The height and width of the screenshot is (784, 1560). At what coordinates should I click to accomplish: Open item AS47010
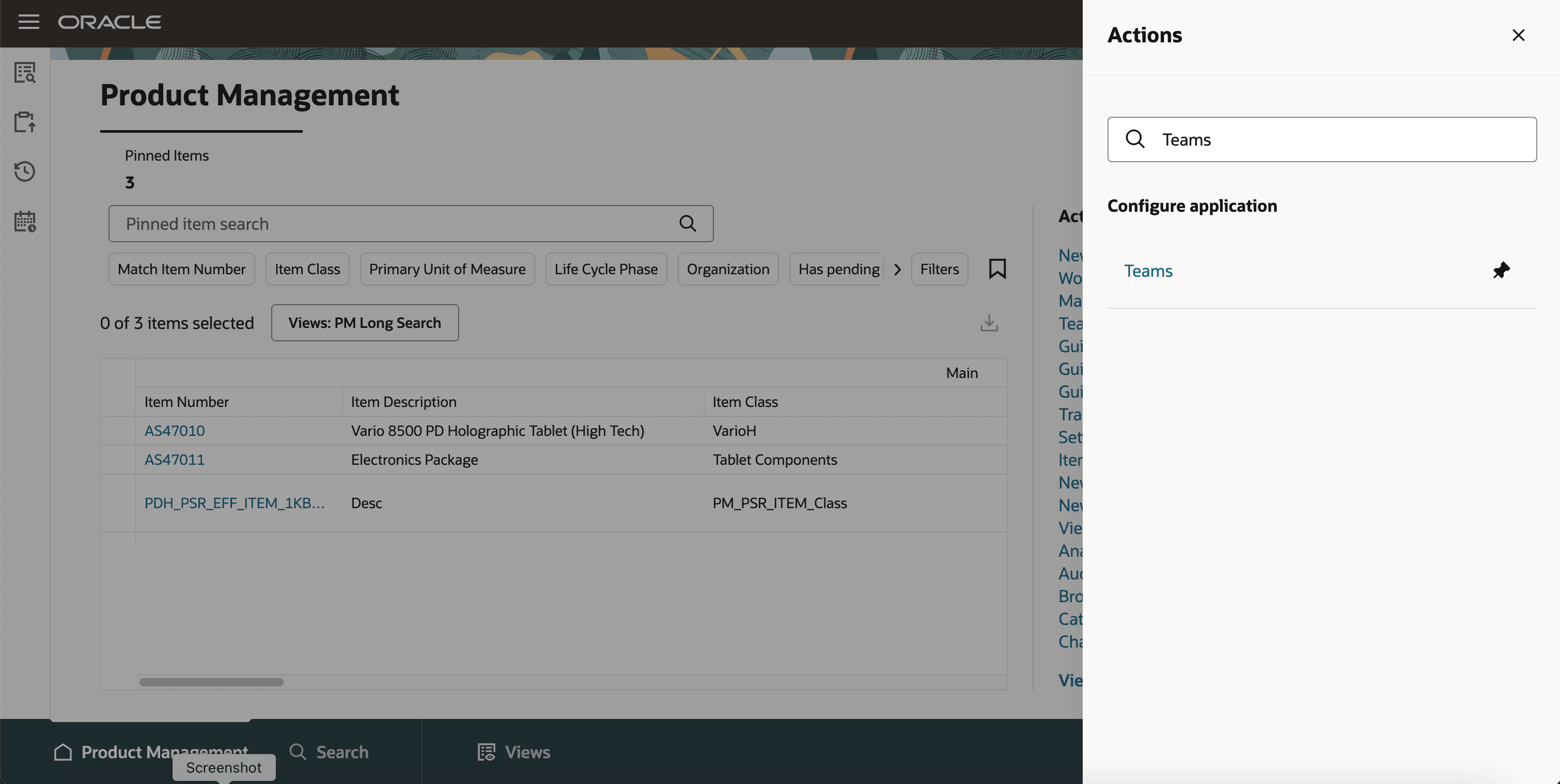click(175, 430)
